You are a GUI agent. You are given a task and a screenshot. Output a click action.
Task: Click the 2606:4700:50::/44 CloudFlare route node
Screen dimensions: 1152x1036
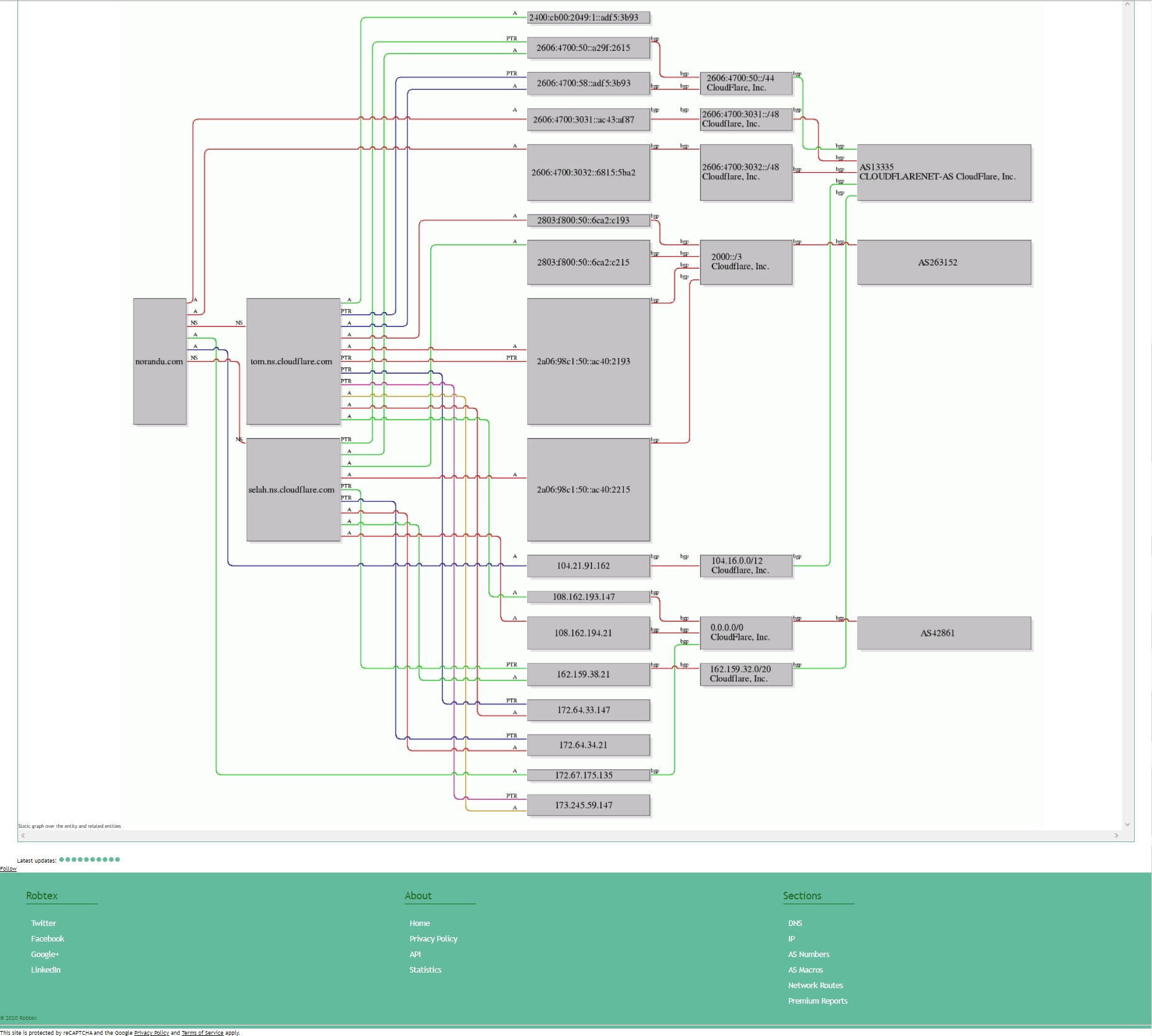(x=746, y=83)
